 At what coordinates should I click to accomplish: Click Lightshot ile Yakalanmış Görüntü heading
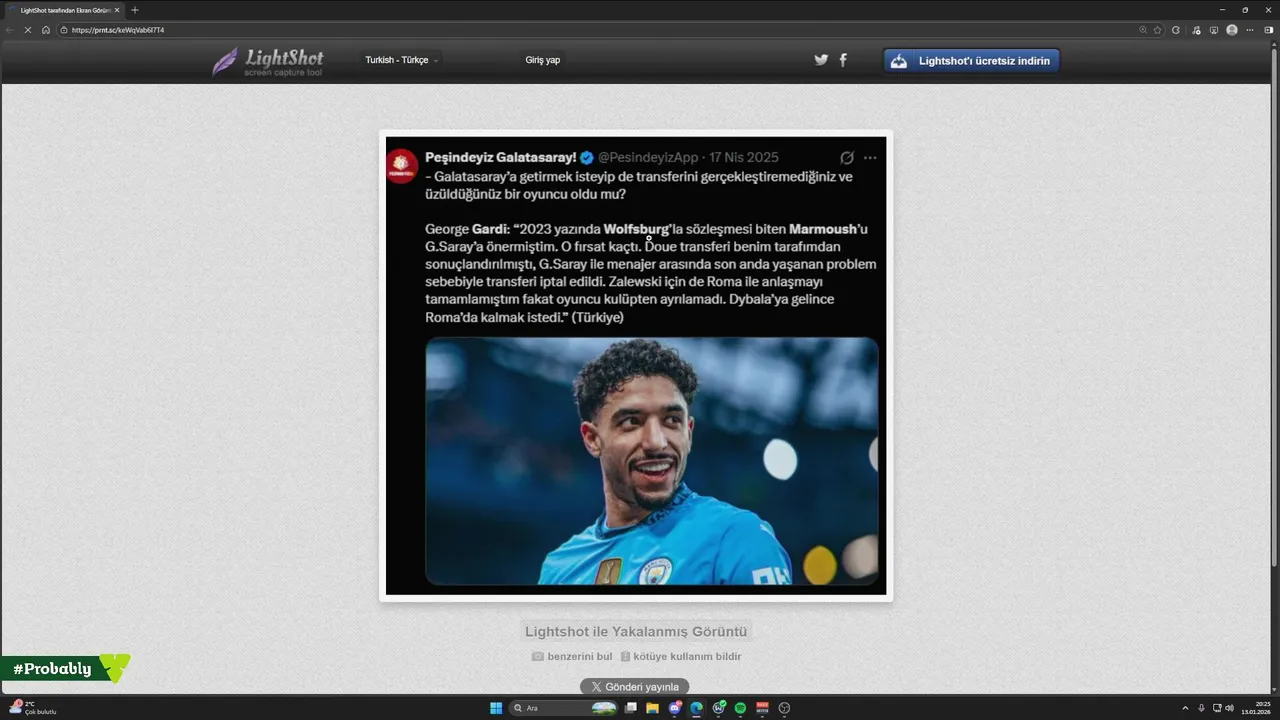(636, 632)
